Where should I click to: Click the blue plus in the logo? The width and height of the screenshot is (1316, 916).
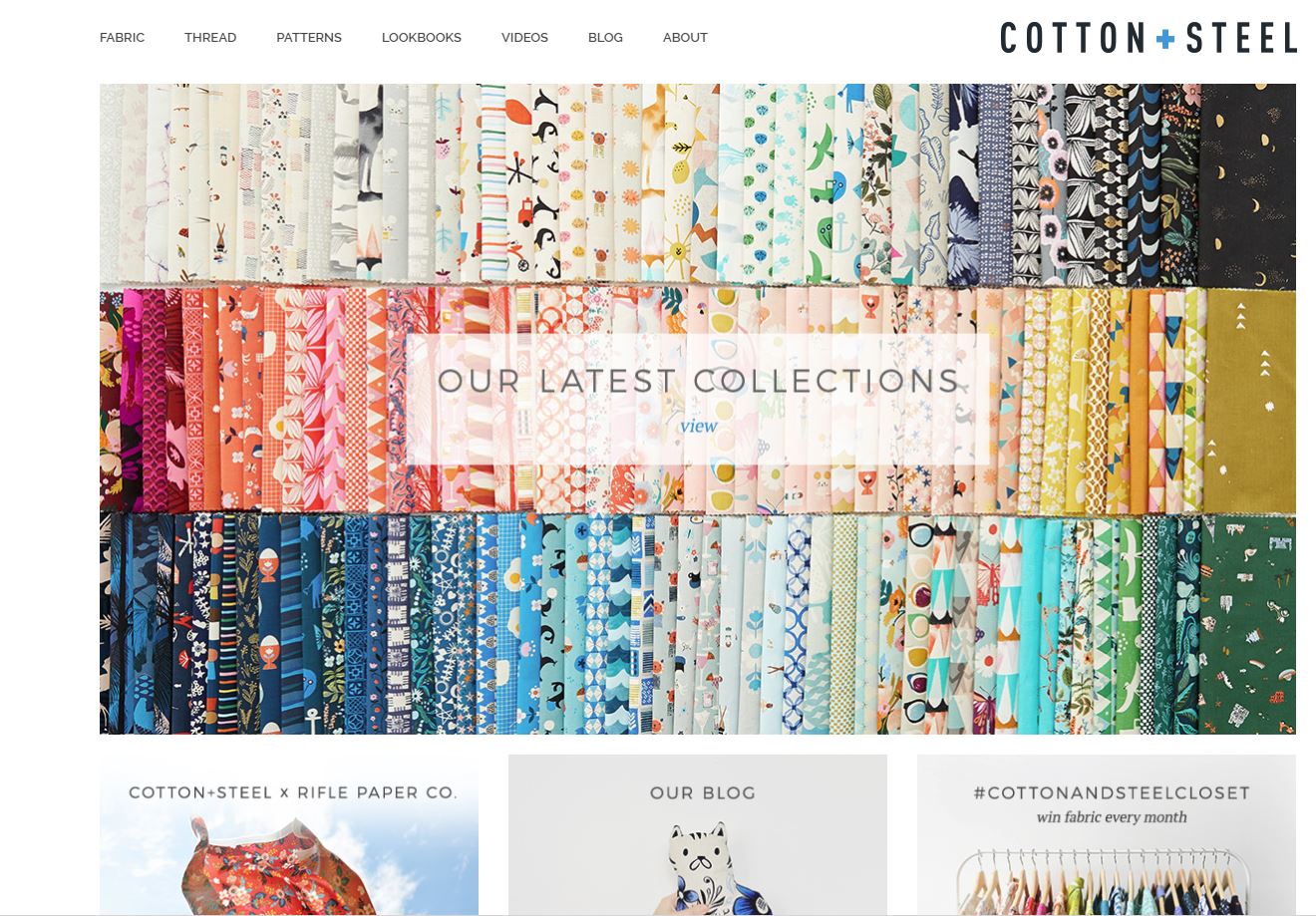[x=1165, y=39]
